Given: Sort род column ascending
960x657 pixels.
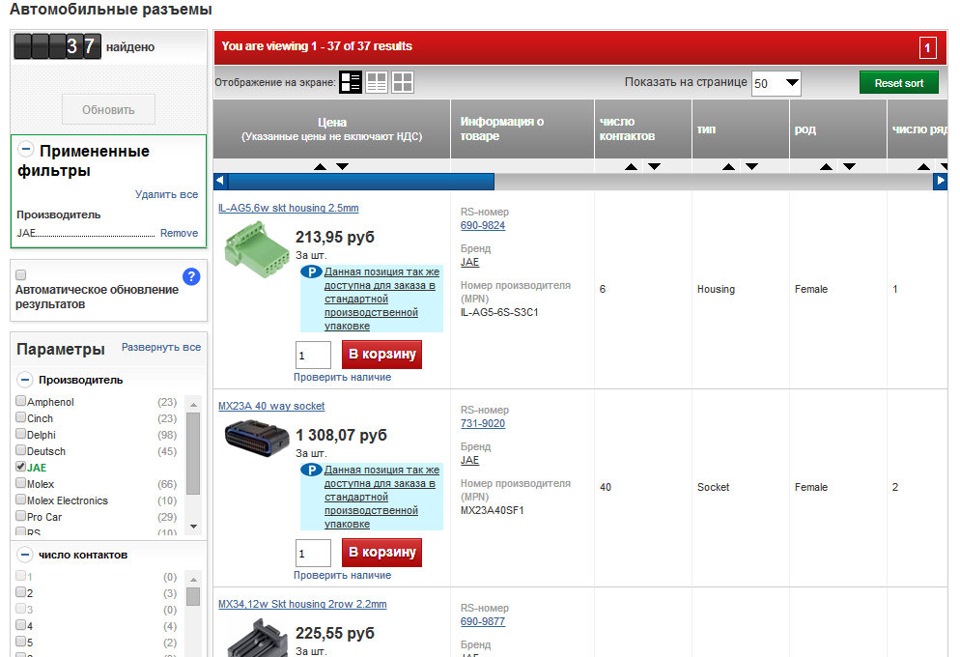Looking at the screenshot, I should 826,167.
